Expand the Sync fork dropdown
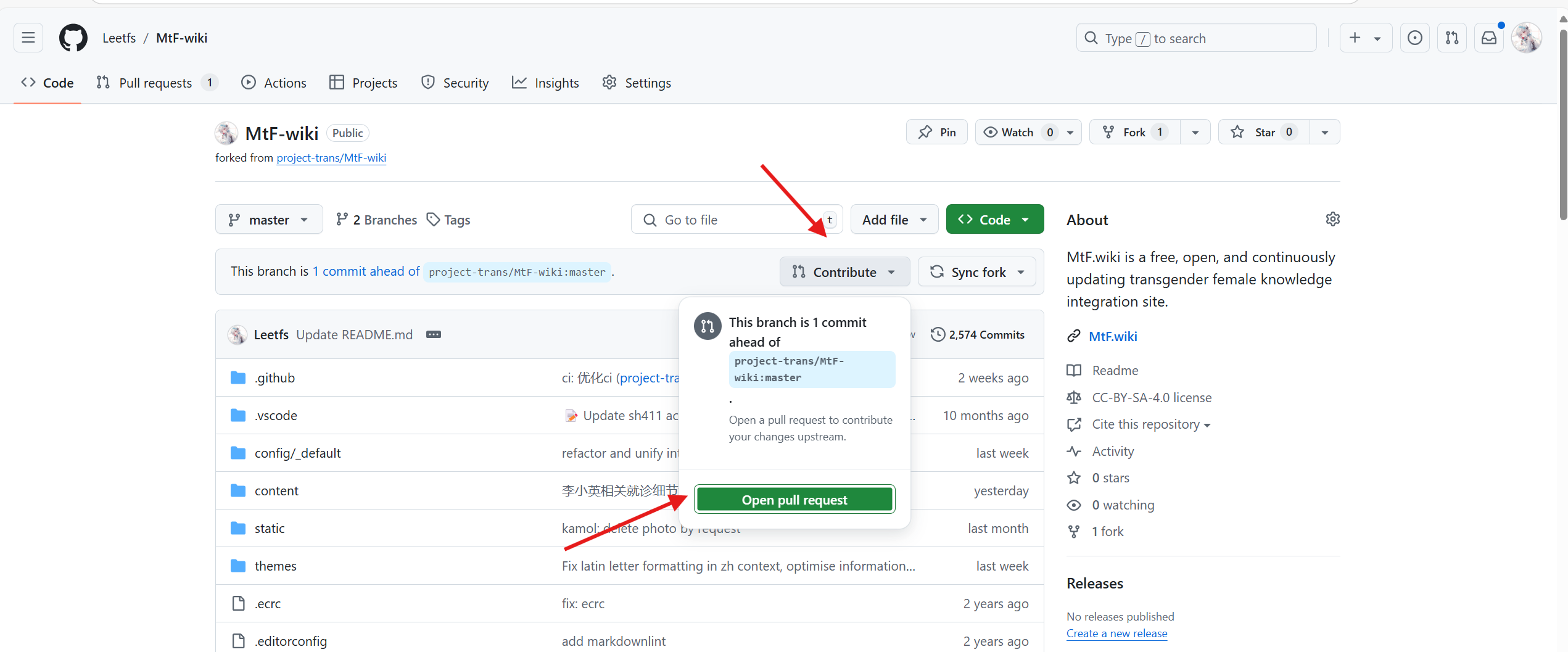Image resolution: width=1568 pixels, height=652 pixels. [977, 272]
